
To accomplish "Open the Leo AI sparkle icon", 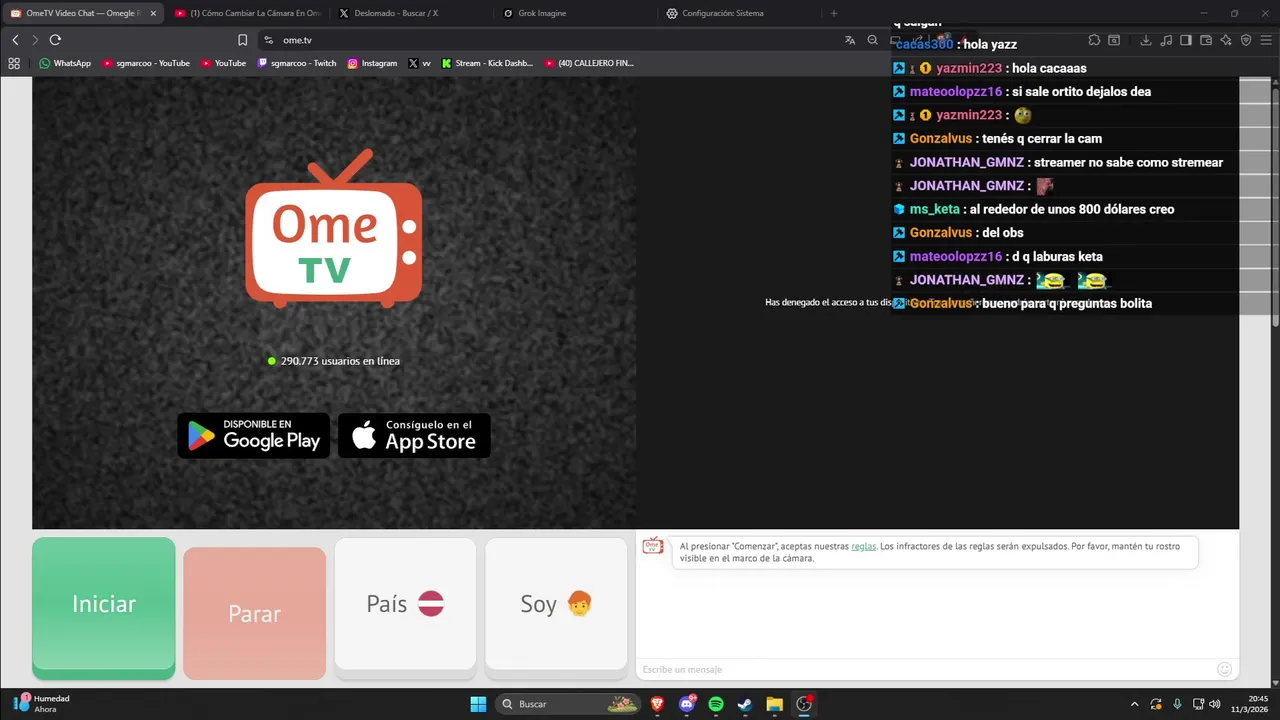I will click(x=1226, y=40).
